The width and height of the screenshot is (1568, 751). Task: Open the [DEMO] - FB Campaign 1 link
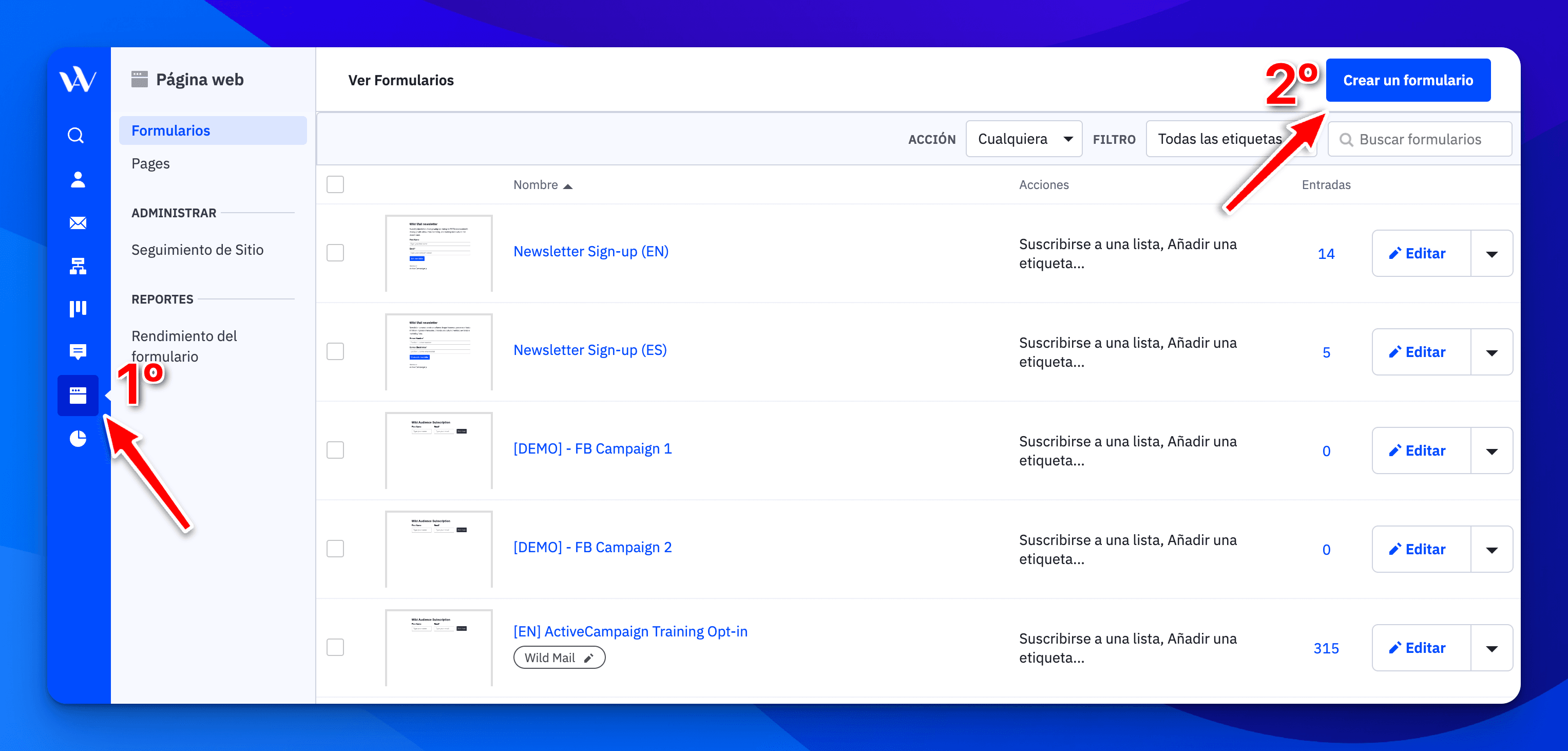pyautogui.click(x=592, y=448)
